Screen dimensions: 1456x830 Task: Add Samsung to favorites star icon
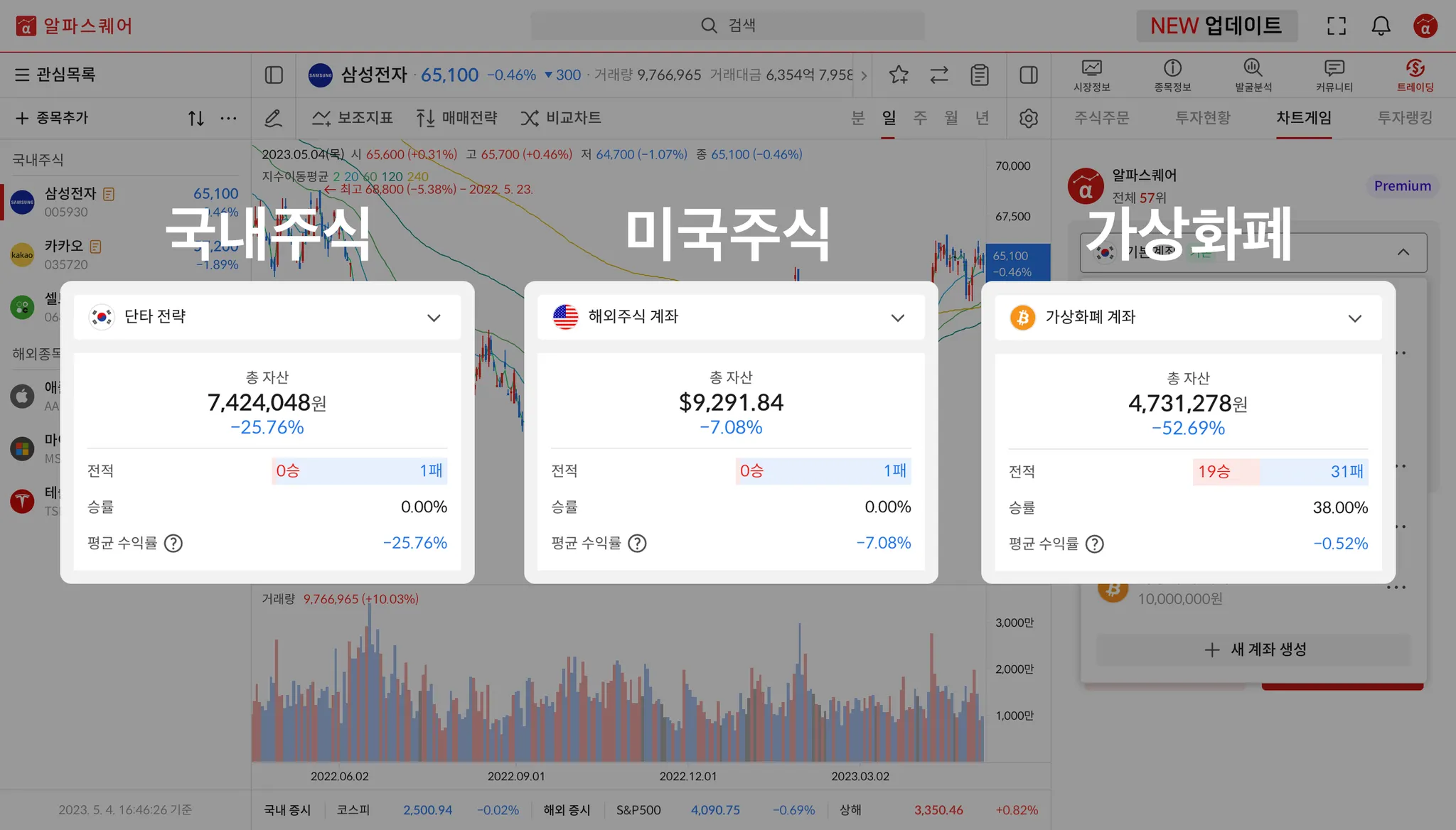899,75
